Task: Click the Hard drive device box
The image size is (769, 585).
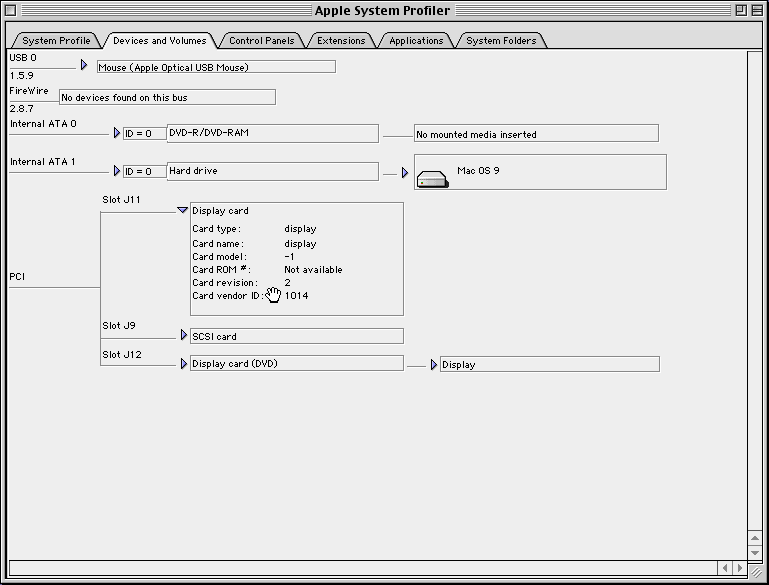Action: click(x=273, y=171)
